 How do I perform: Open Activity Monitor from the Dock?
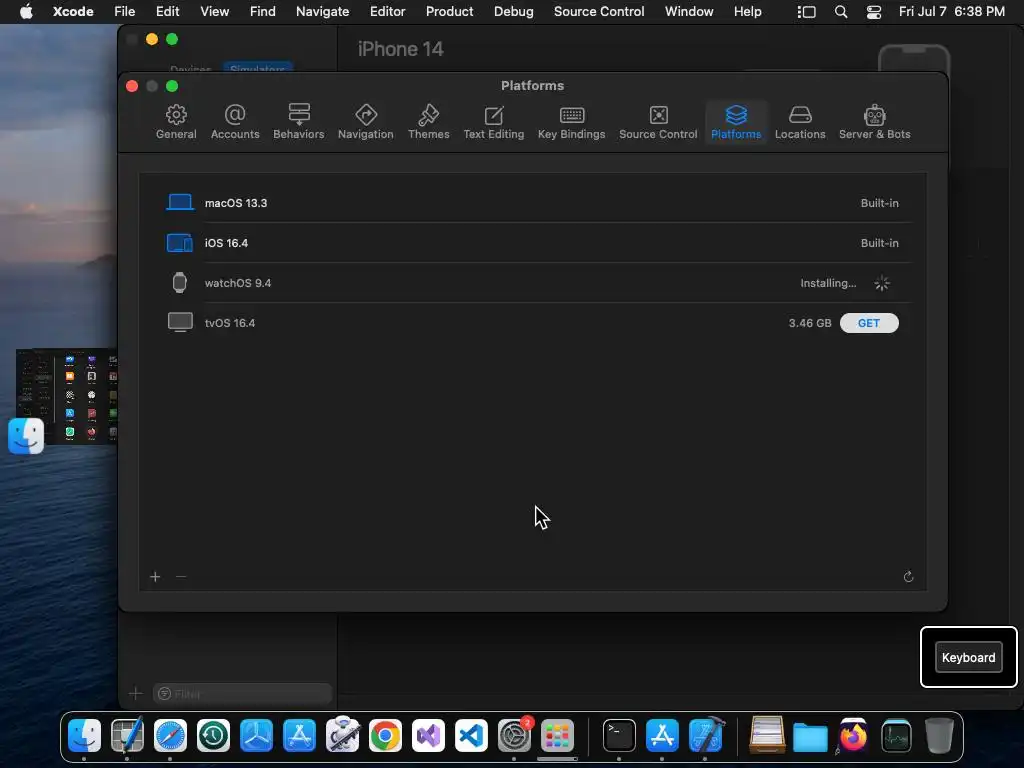[896, 736]
